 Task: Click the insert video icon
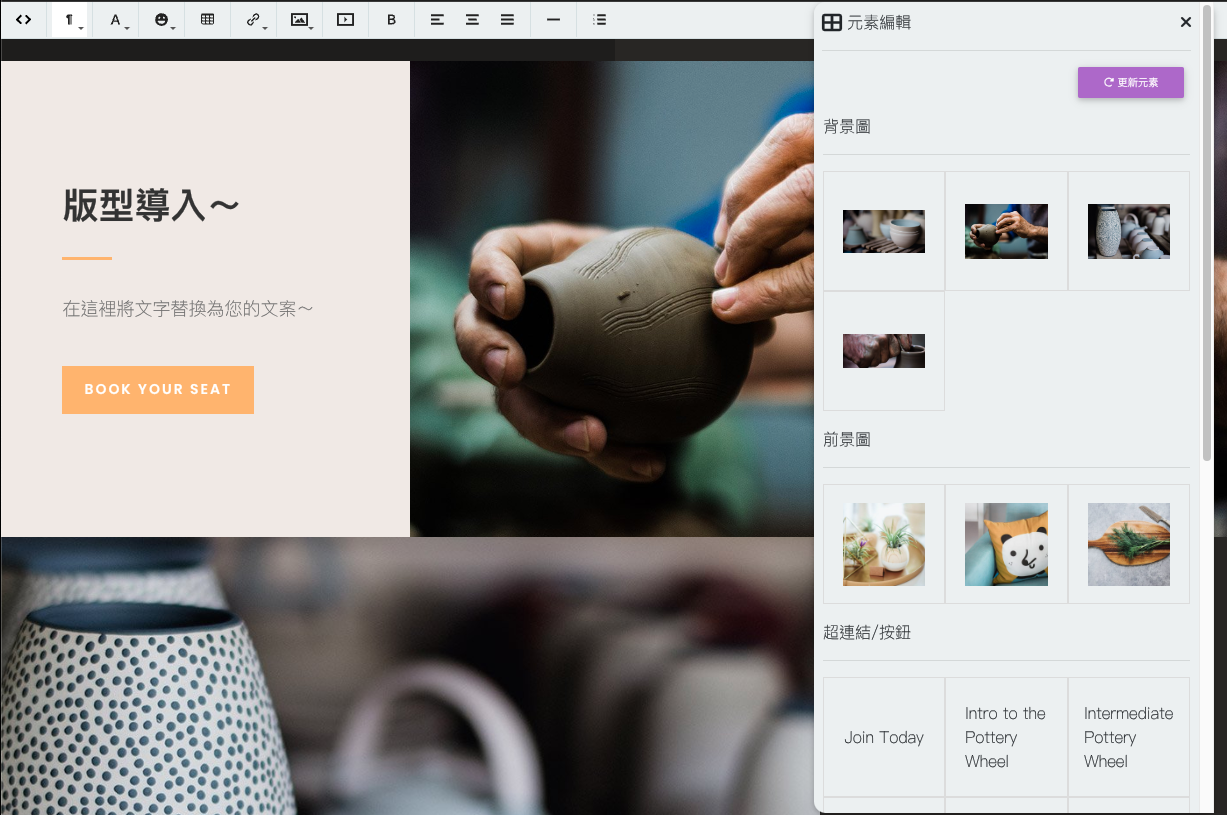pos(346,20)
